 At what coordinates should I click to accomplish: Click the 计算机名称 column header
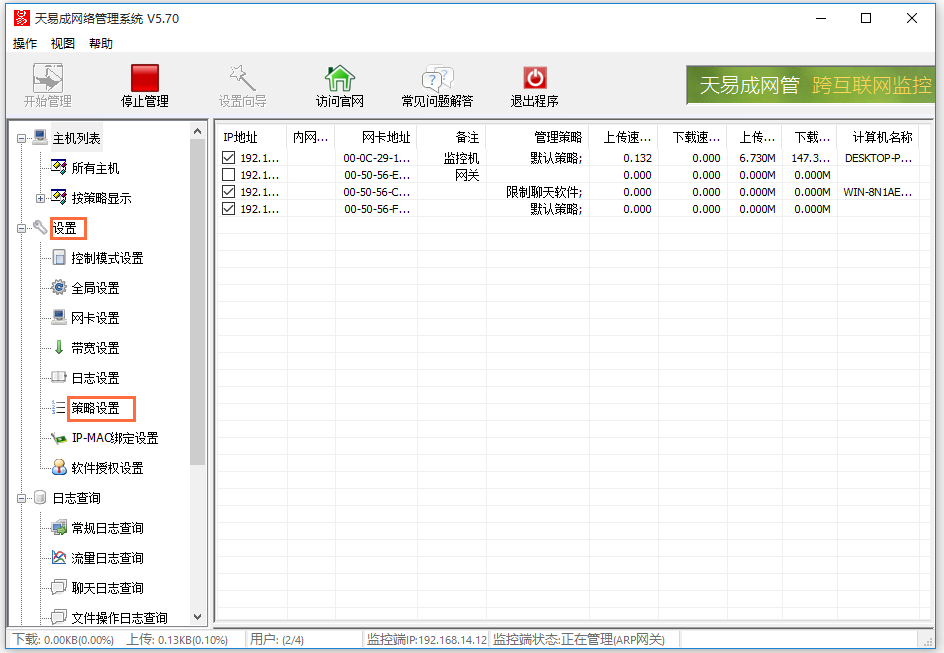878,137
